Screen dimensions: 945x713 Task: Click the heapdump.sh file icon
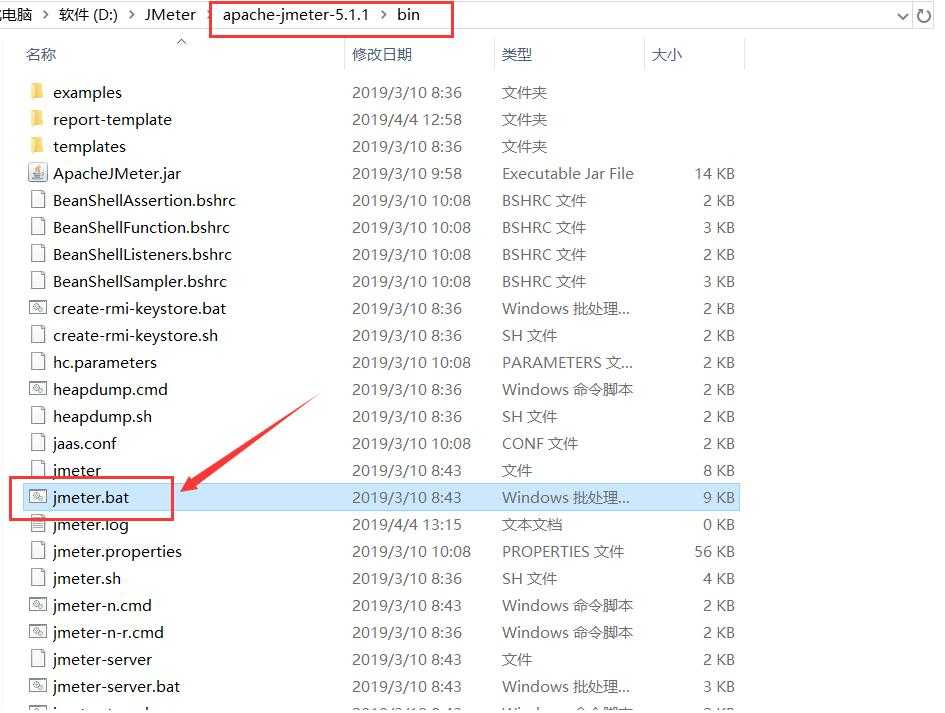(x=38, y=416)
